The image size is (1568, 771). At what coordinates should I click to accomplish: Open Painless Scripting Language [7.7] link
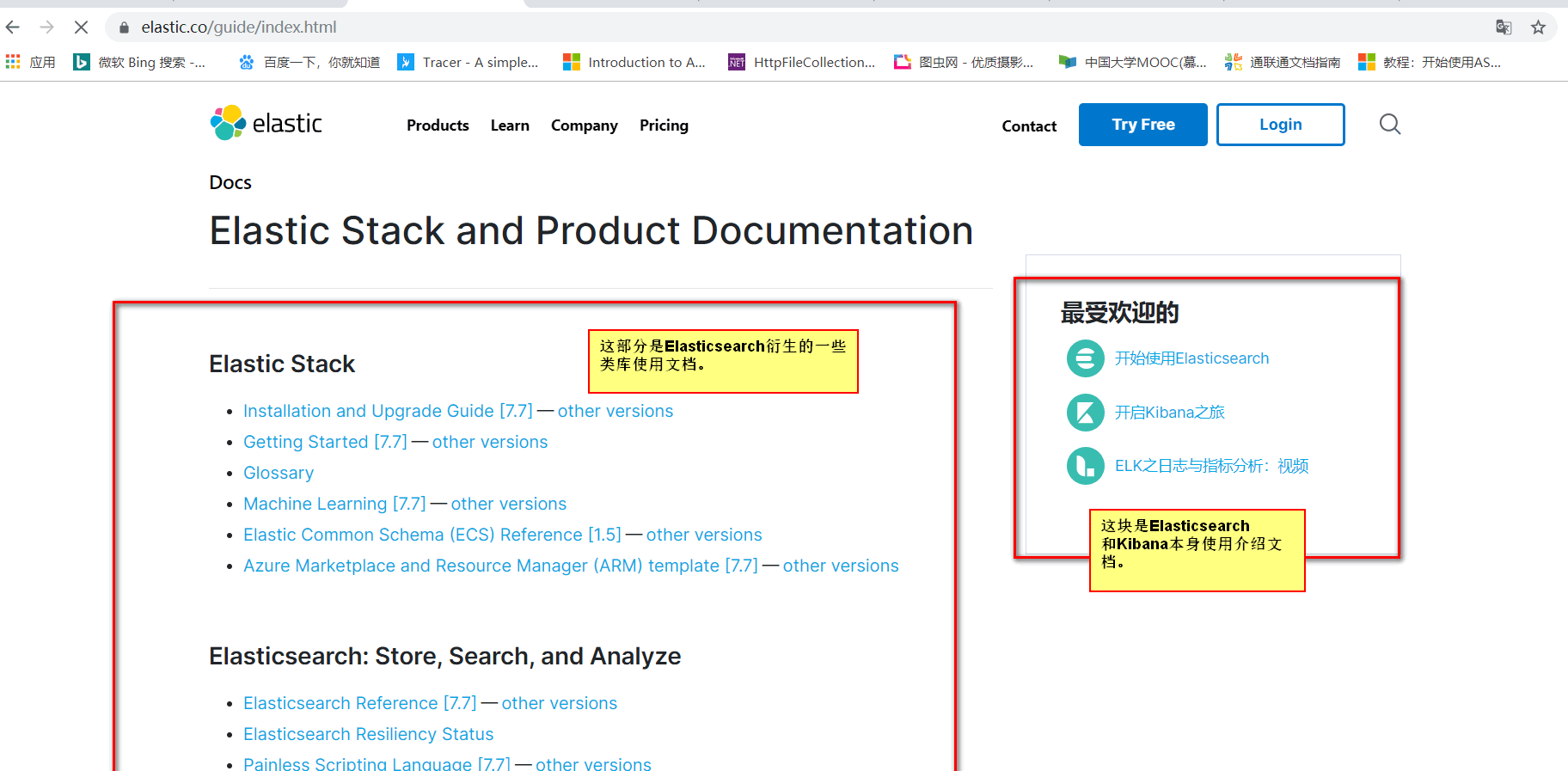377,764
